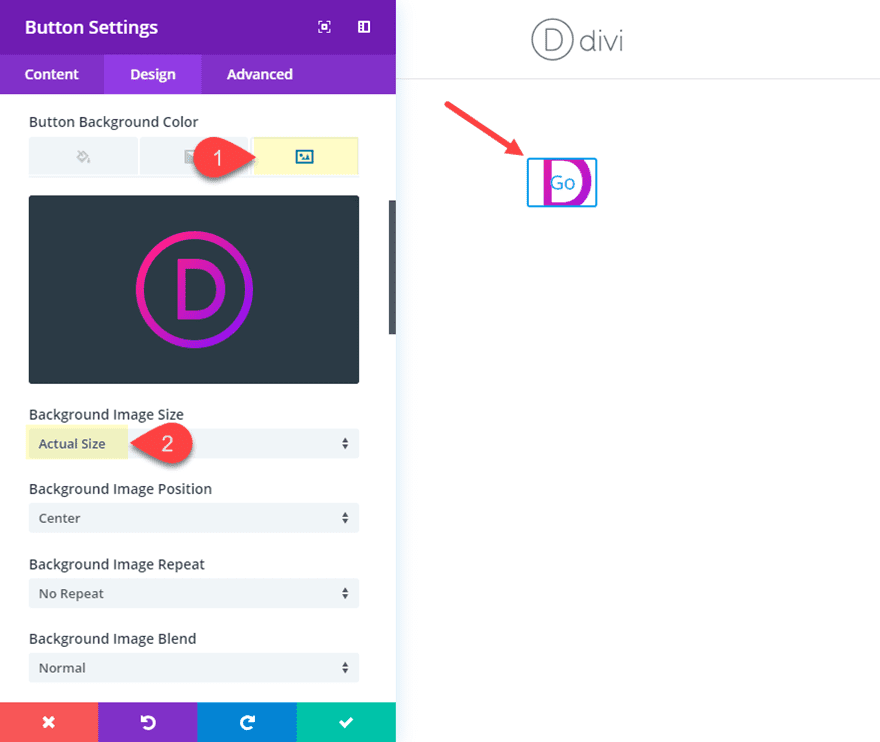Select the image background type icon
This screenshot has width=880, height=742.
click(x=305, y=156)
